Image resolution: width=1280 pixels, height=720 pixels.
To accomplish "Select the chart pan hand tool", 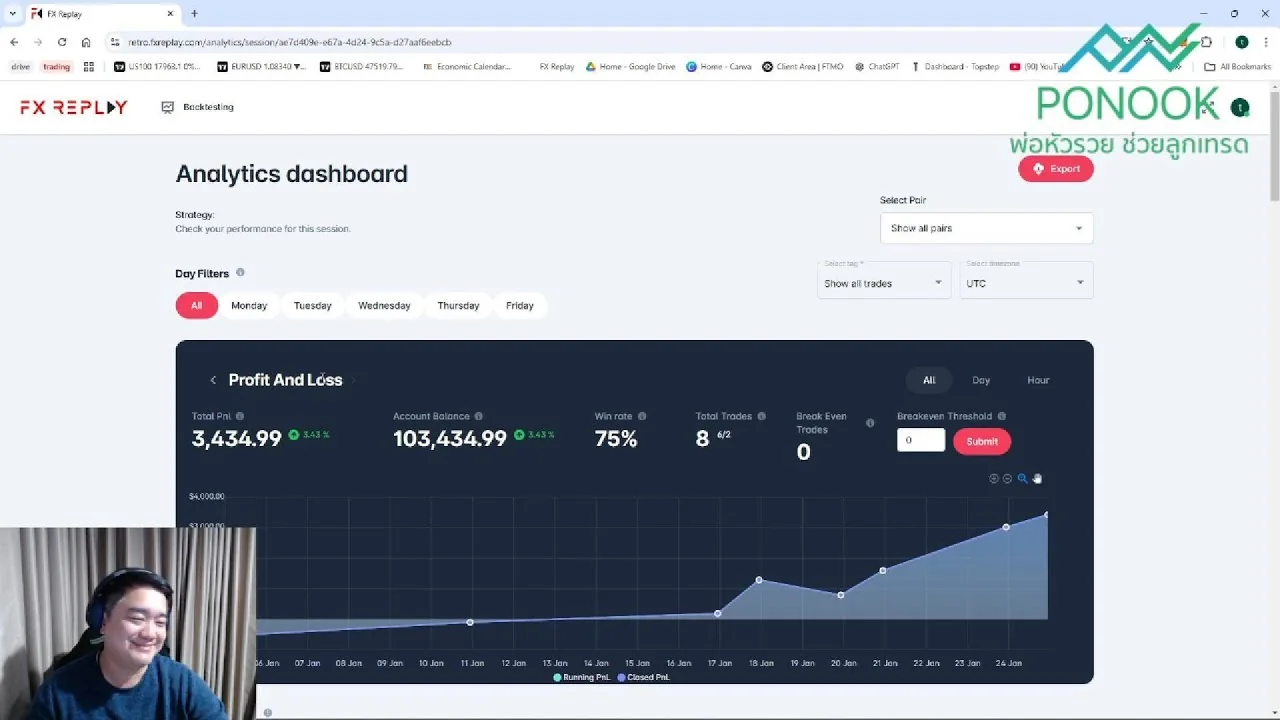I will [1037, 479].
